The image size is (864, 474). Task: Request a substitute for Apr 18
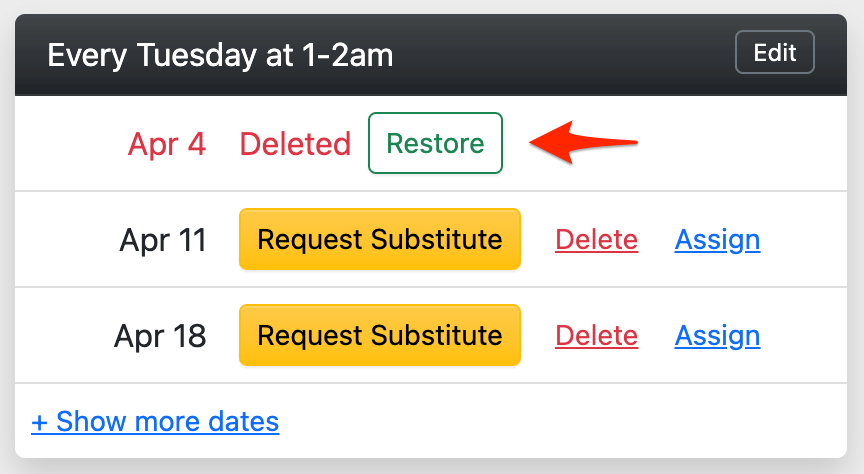379,336
